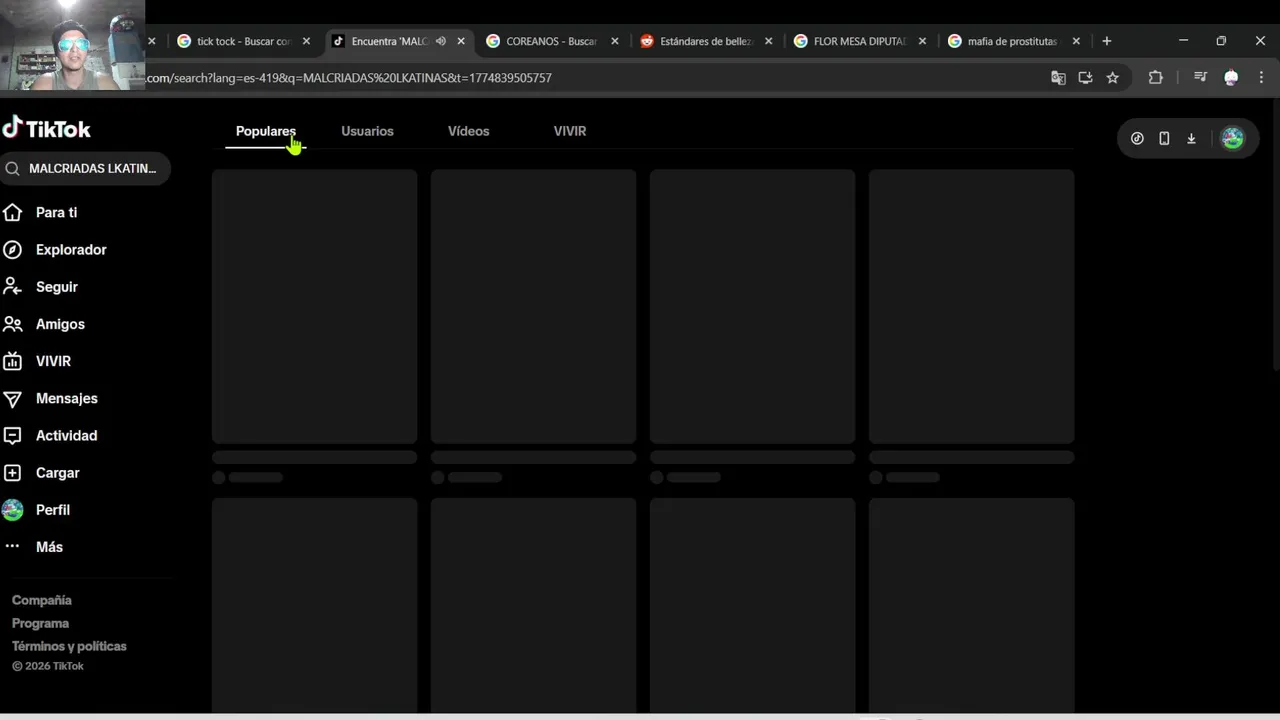Open a new tab with plus button
Screen dimensions: 1280x720
click(x=1106, y=41)
